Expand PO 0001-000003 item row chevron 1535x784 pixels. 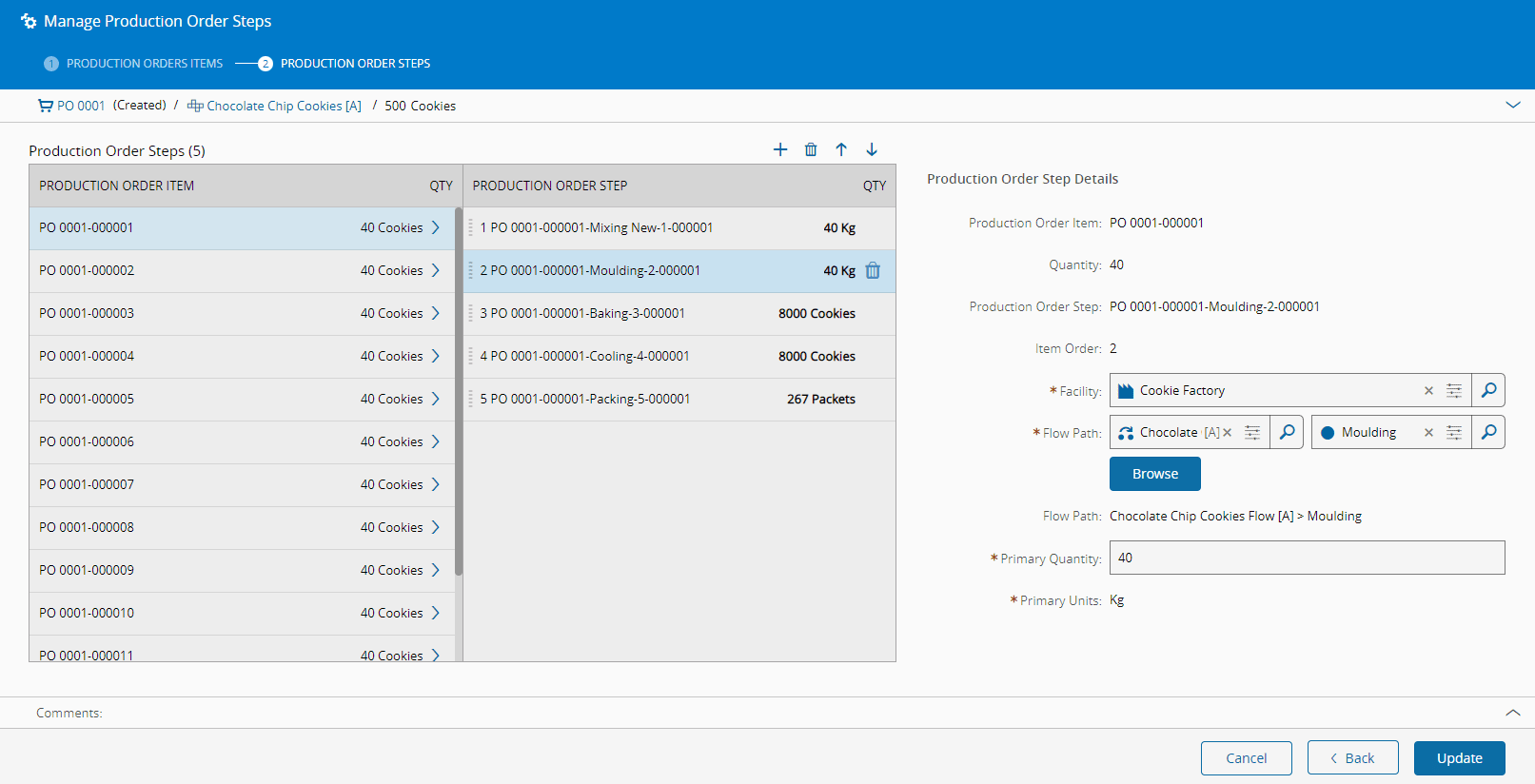436,313
